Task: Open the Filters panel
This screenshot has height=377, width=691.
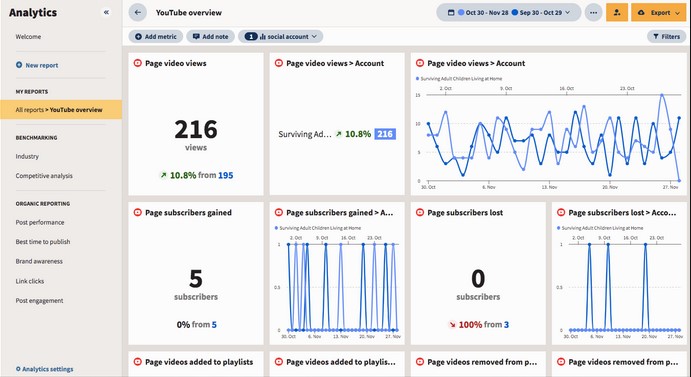Action: point(667,37)
